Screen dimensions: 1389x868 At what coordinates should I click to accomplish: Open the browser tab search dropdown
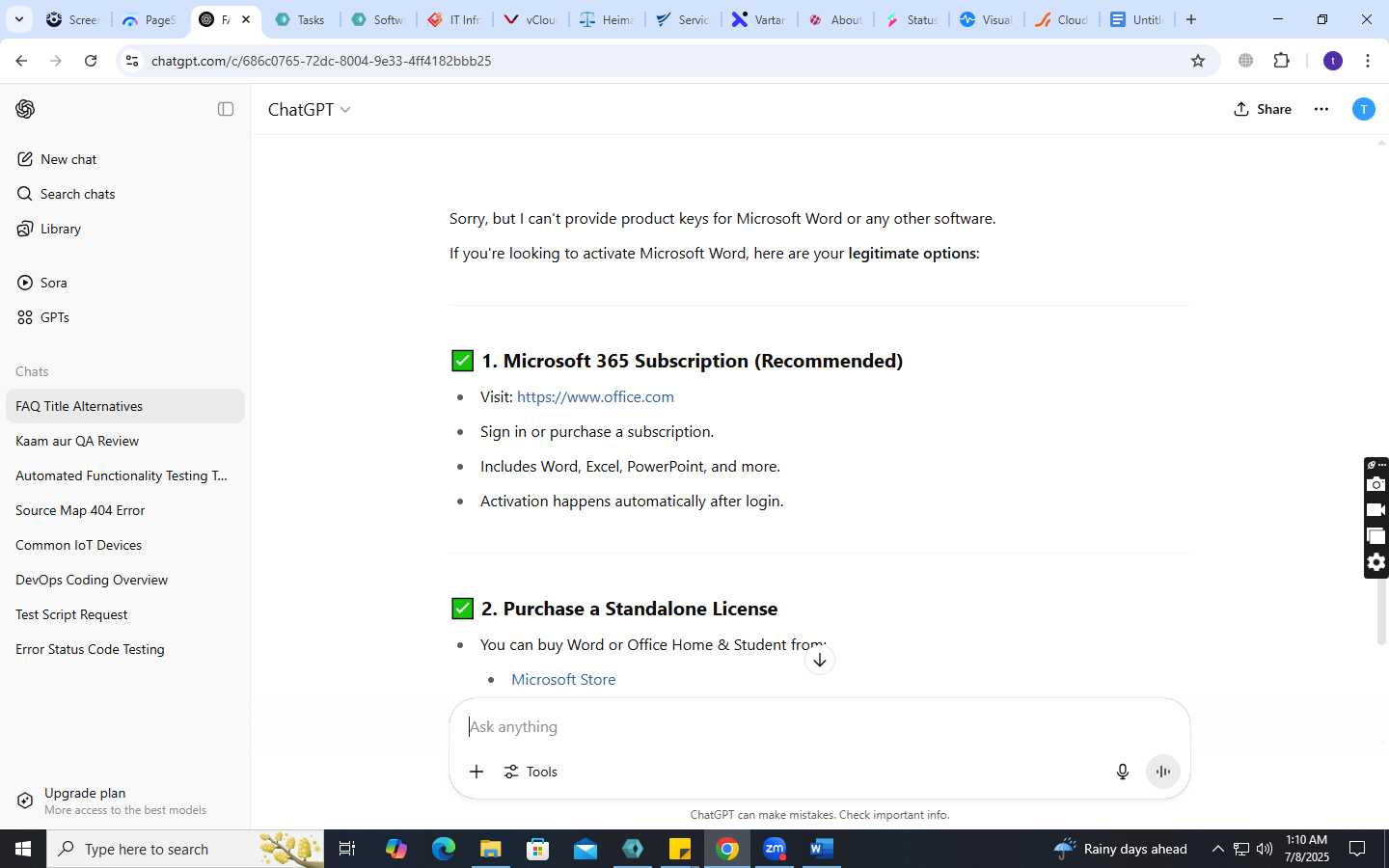(x=18, y=19)
